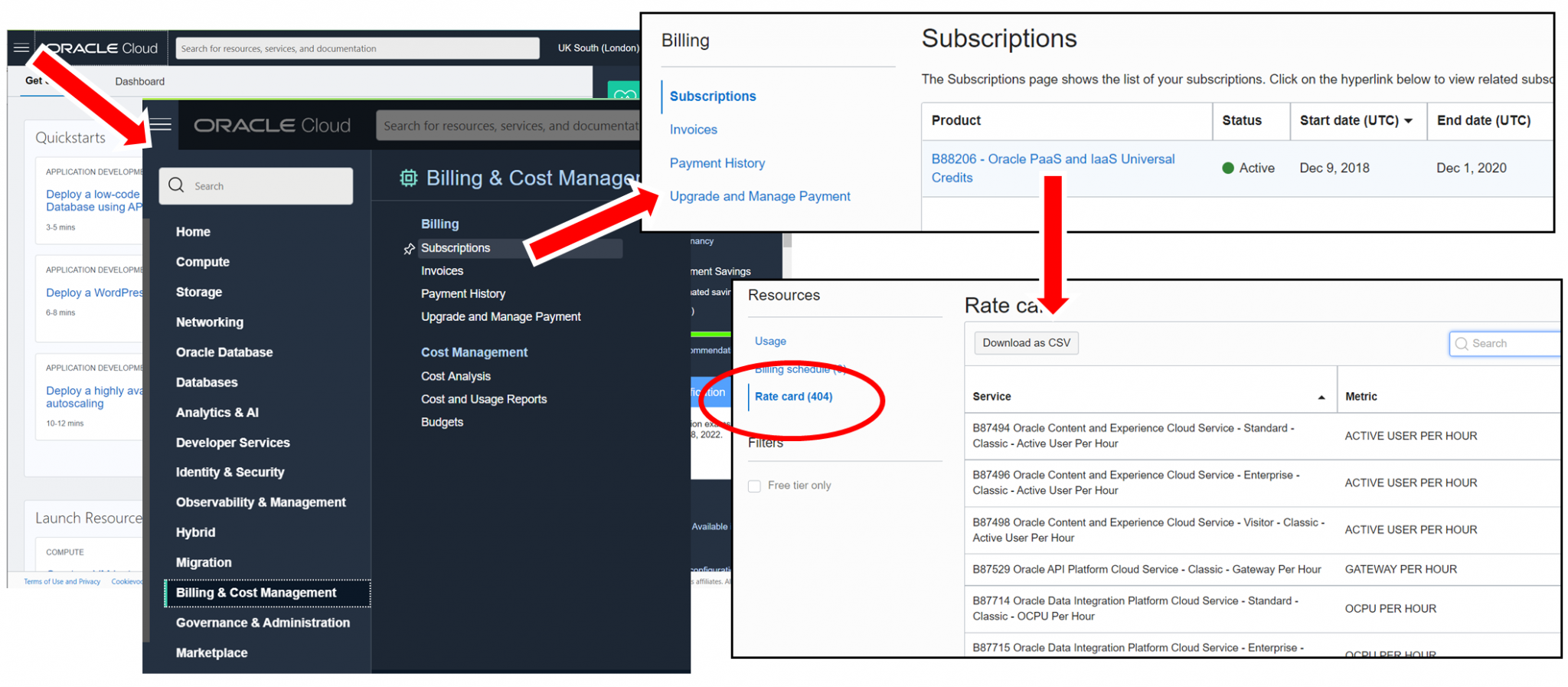
Task: Click the Rate card search magnifier icon
Action: (x=1462, y=343)
